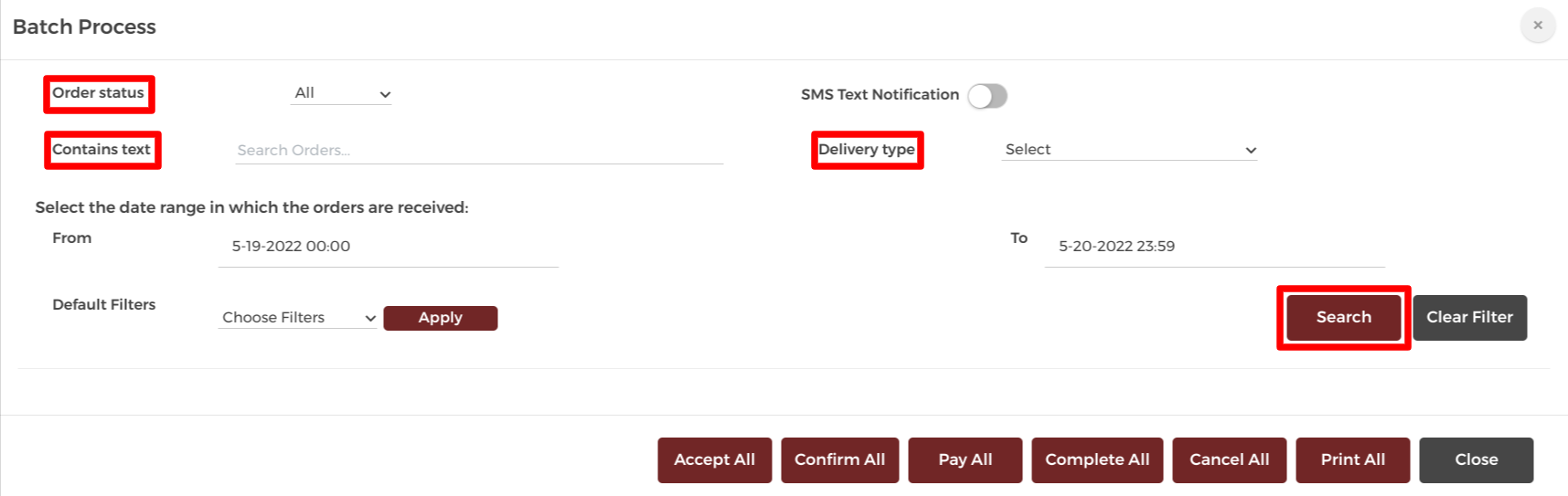Close the Batch Process dialog with X icon
This screenshot has width=1568, height=496.
pyautogui.click(x=1538, y=26)
